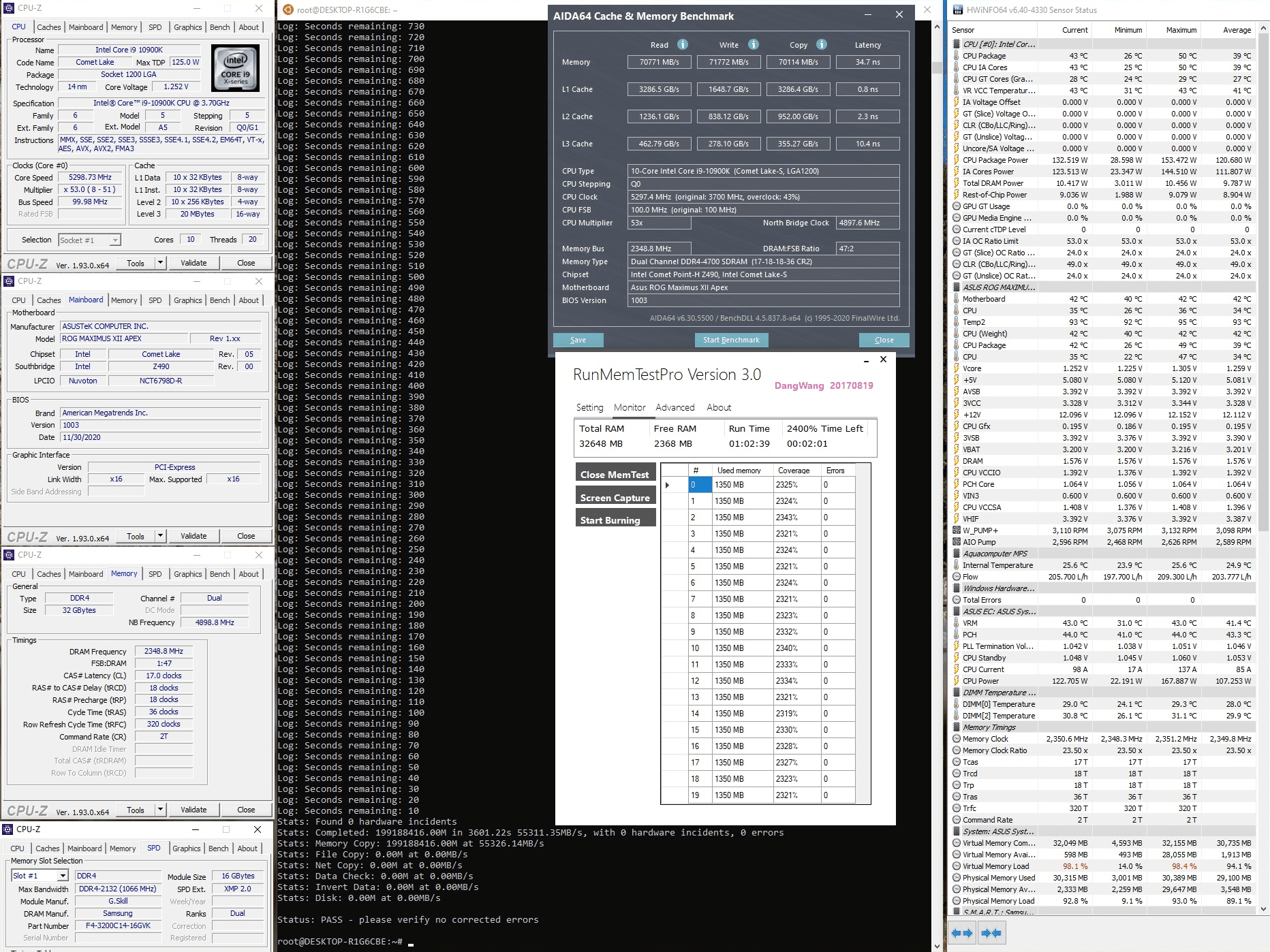Open Tools dropdown arrow in CPU-Z CPU window
Image resolution: width=1270 pixels, height=952 pixels.
pos(160,263)
